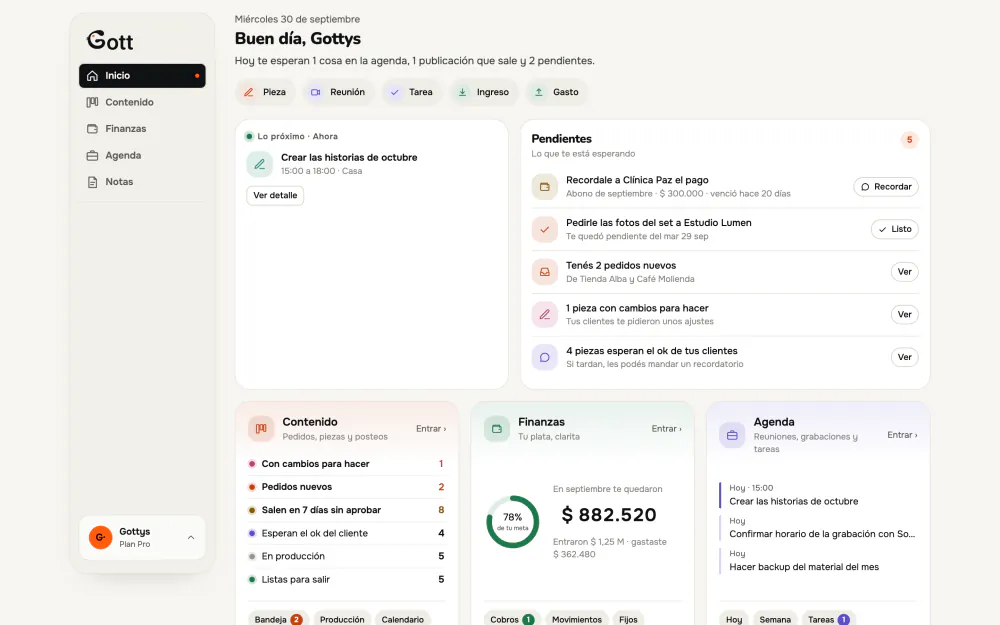
Task: Click the Pendientes count badge showing 5
Action: coord(909,140)
